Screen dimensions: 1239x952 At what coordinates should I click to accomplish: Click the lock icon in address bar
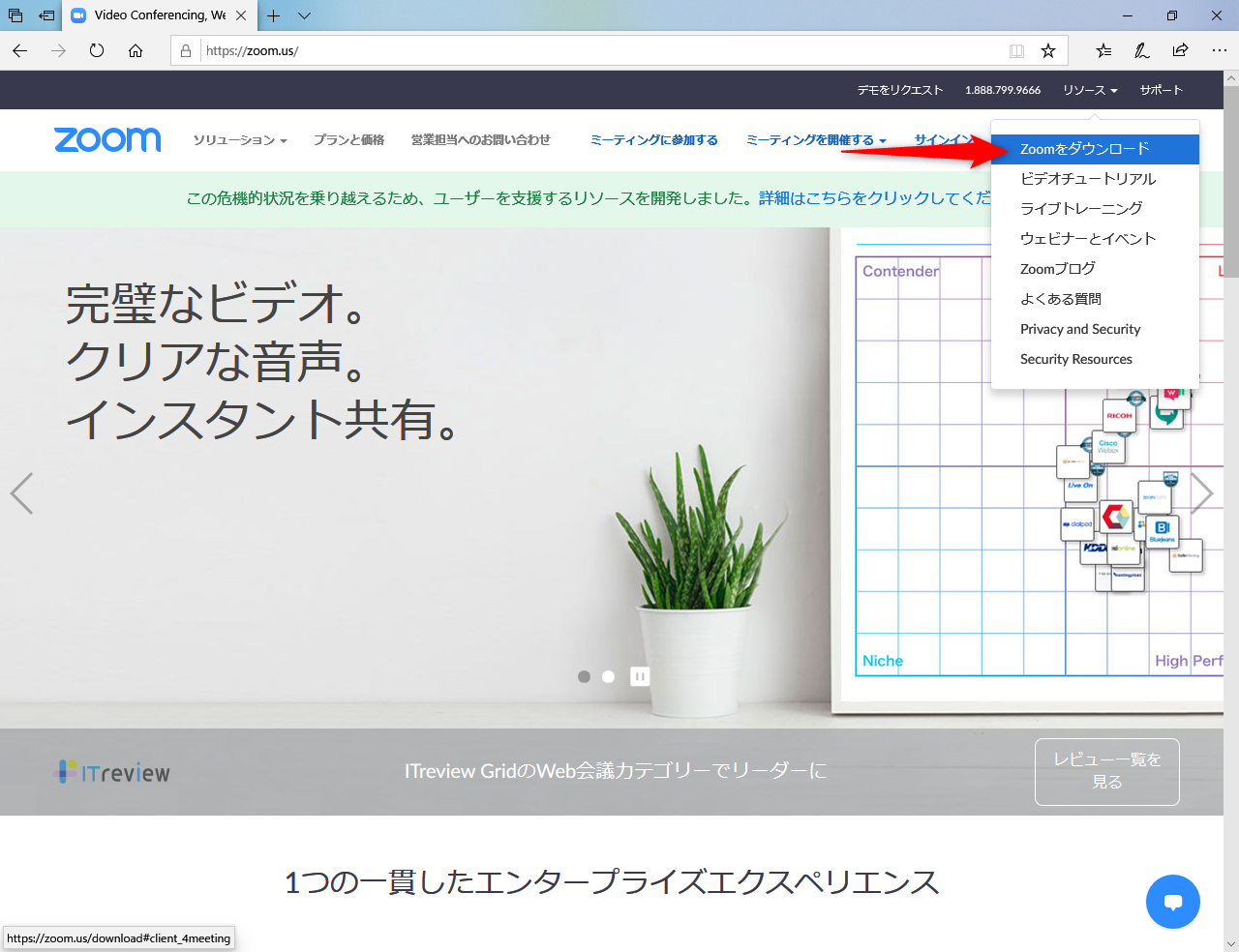click(186, 50)
